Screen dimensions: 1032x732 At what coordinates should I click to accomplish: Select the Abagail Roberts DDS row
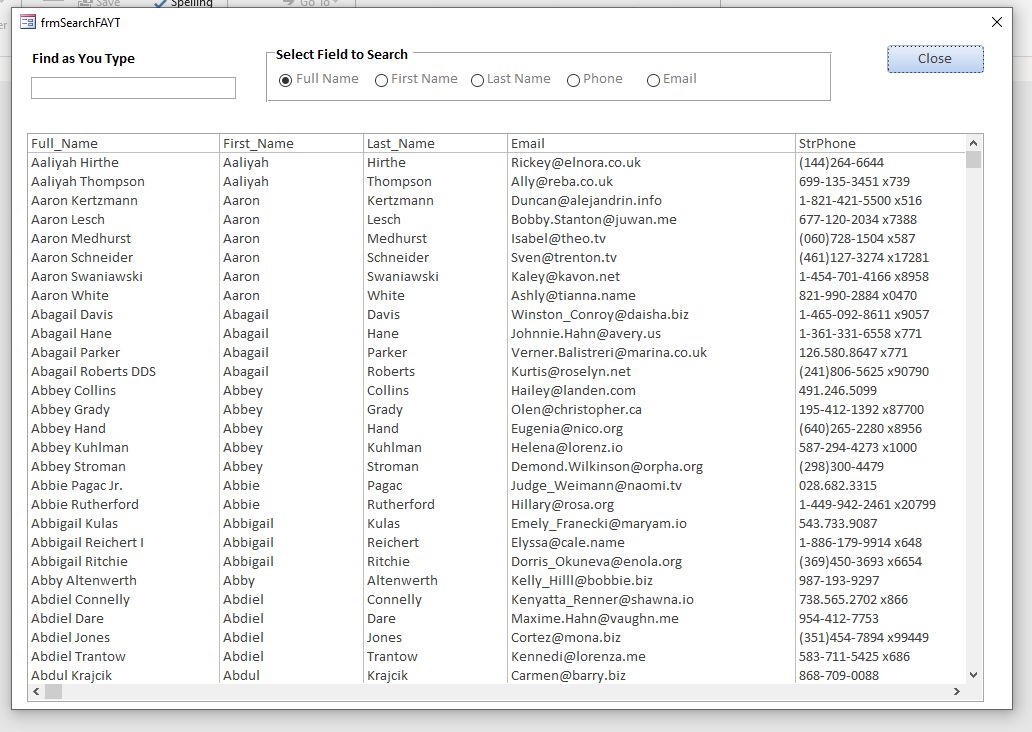(93, 371)
